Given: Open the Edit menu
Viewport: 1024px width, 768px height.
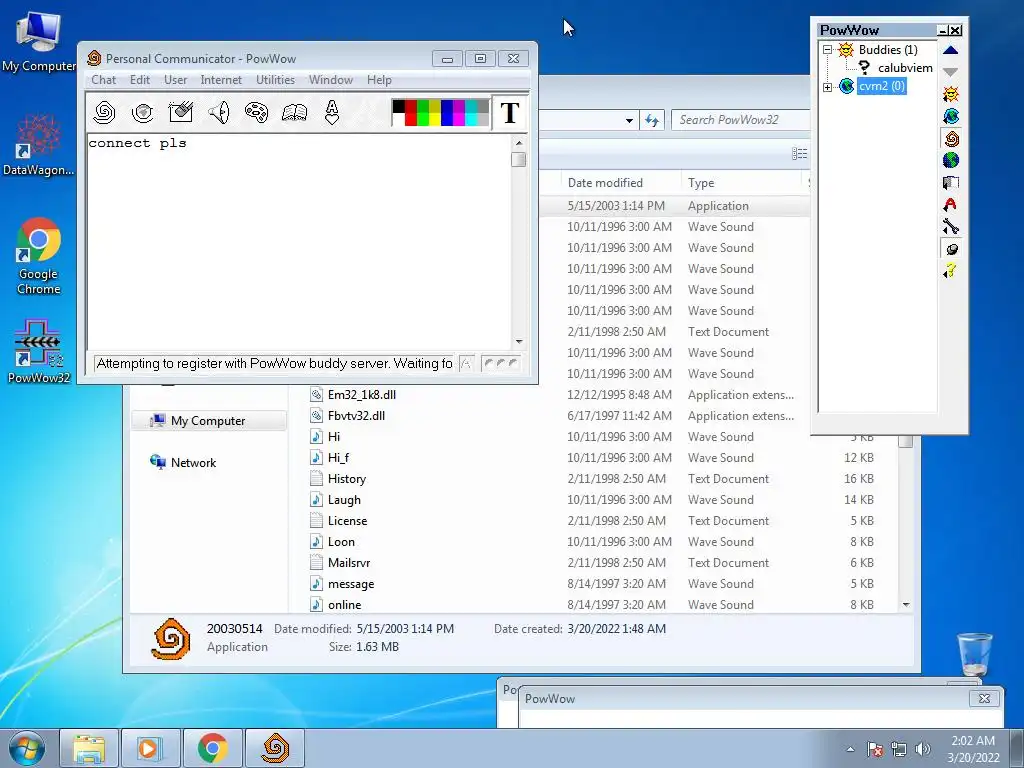Looking at the screenshot, I should [140, 80].
